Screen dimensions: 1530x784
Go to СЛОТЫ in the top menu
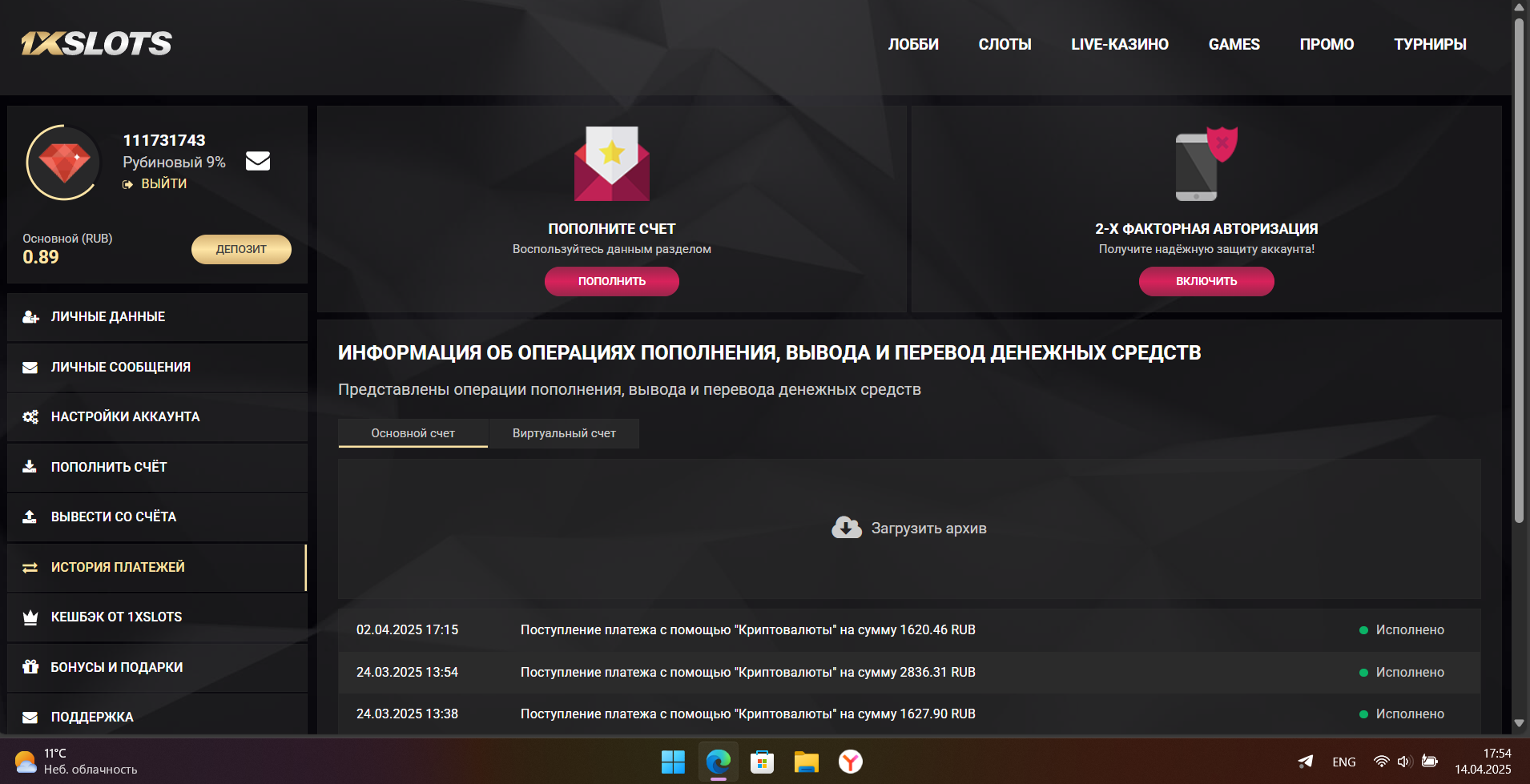(1005, 45)
